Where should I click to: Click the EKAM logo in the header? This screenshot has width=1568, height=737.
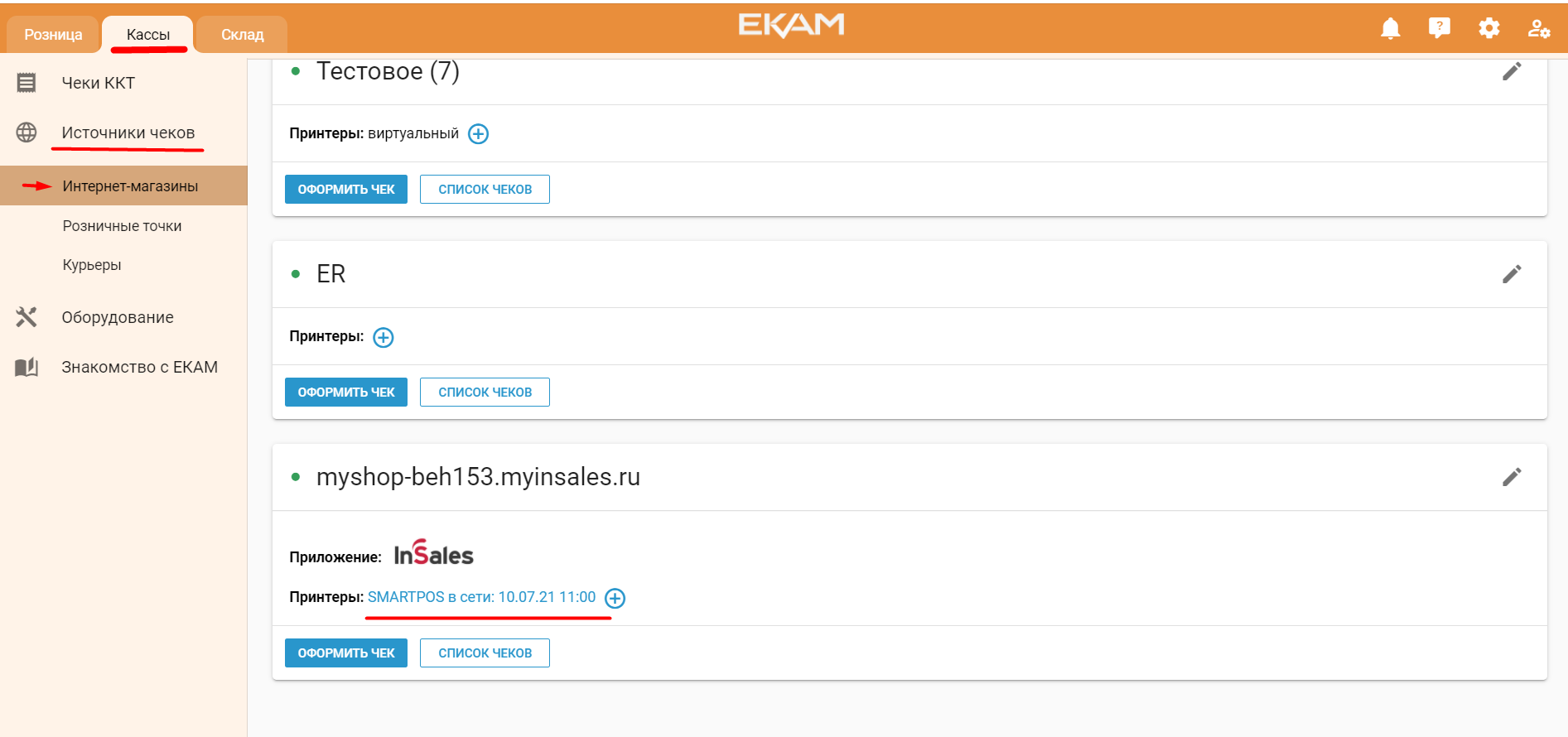pos(792,26)
